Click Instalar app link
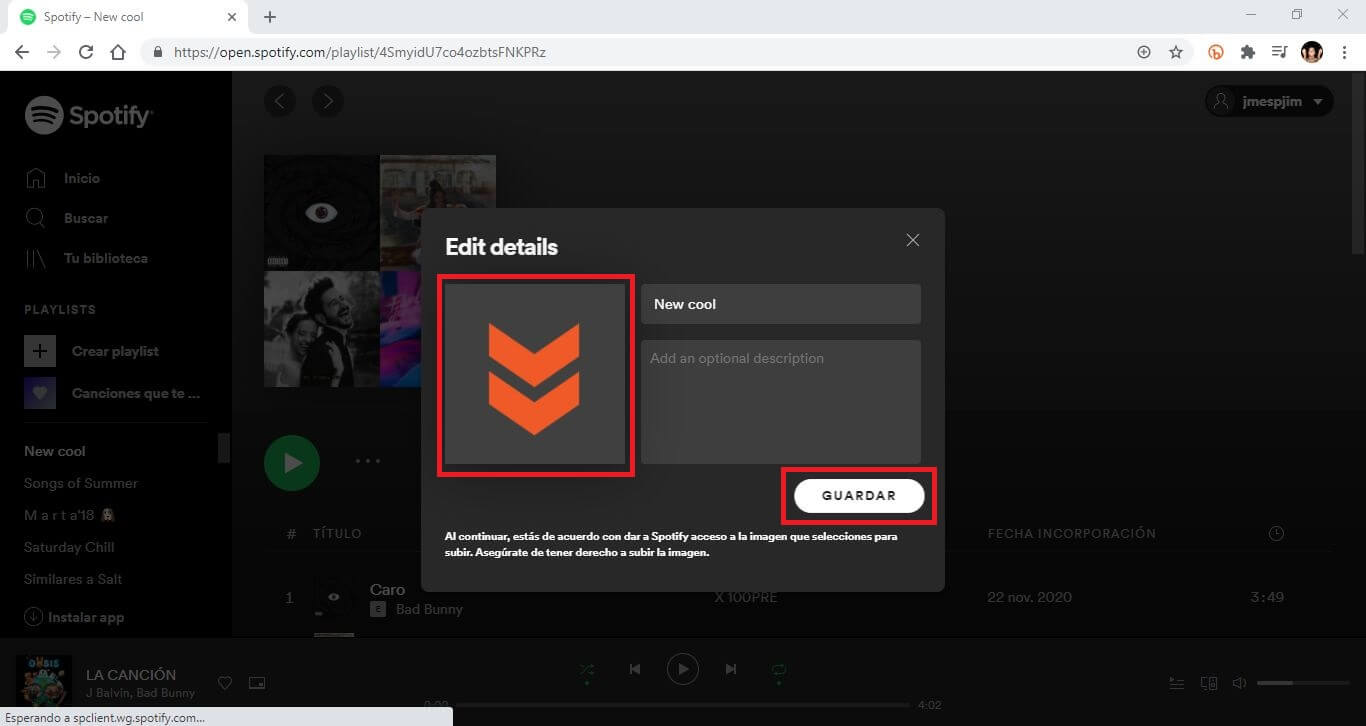Image resolution: width=1366 pixels, height=726 pixels. point(75,617)
